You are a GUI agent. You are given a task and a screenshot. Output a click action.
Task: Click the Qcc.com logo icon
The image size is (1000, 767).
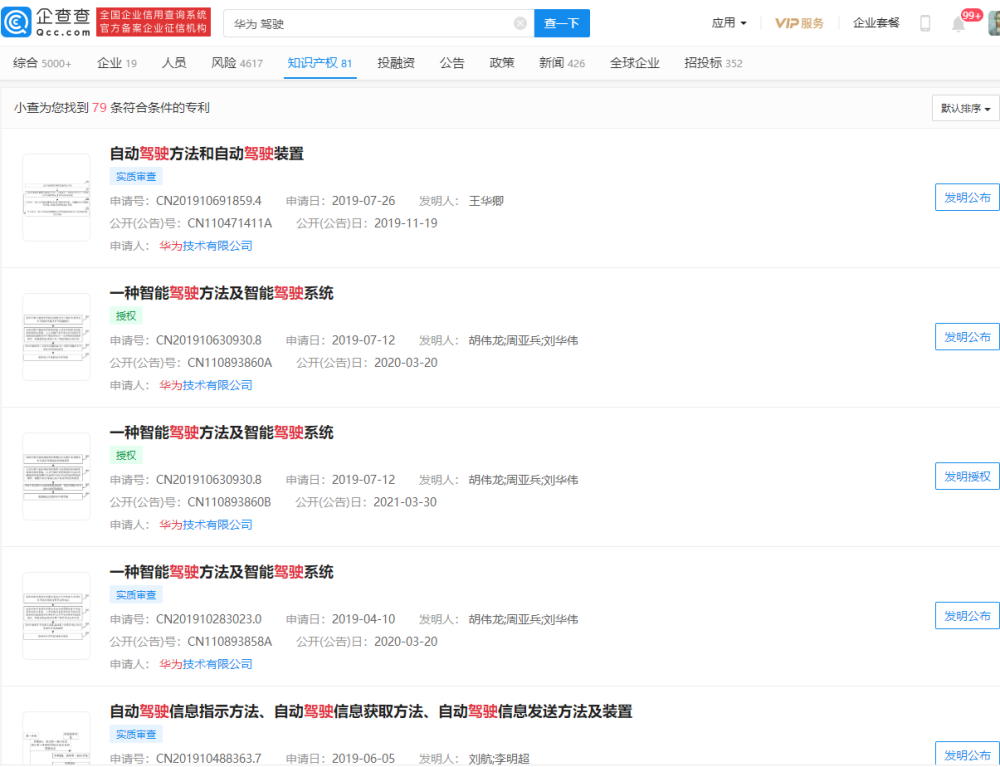[17, 22]
